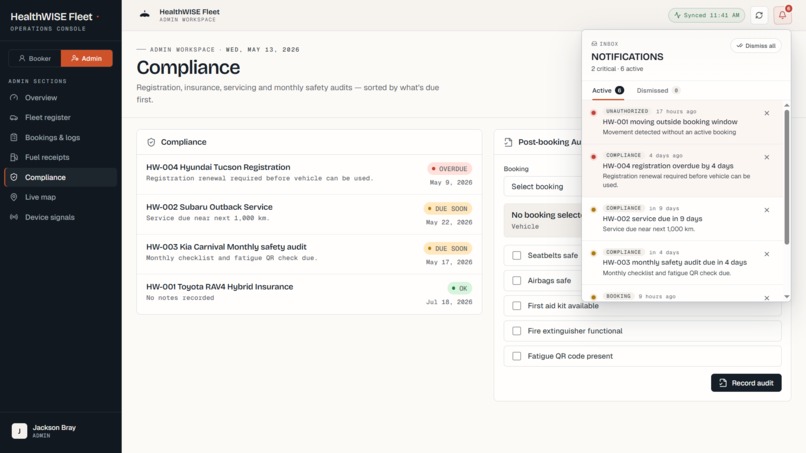Toggle the notifications bell icon

click(x=782, y=15)
